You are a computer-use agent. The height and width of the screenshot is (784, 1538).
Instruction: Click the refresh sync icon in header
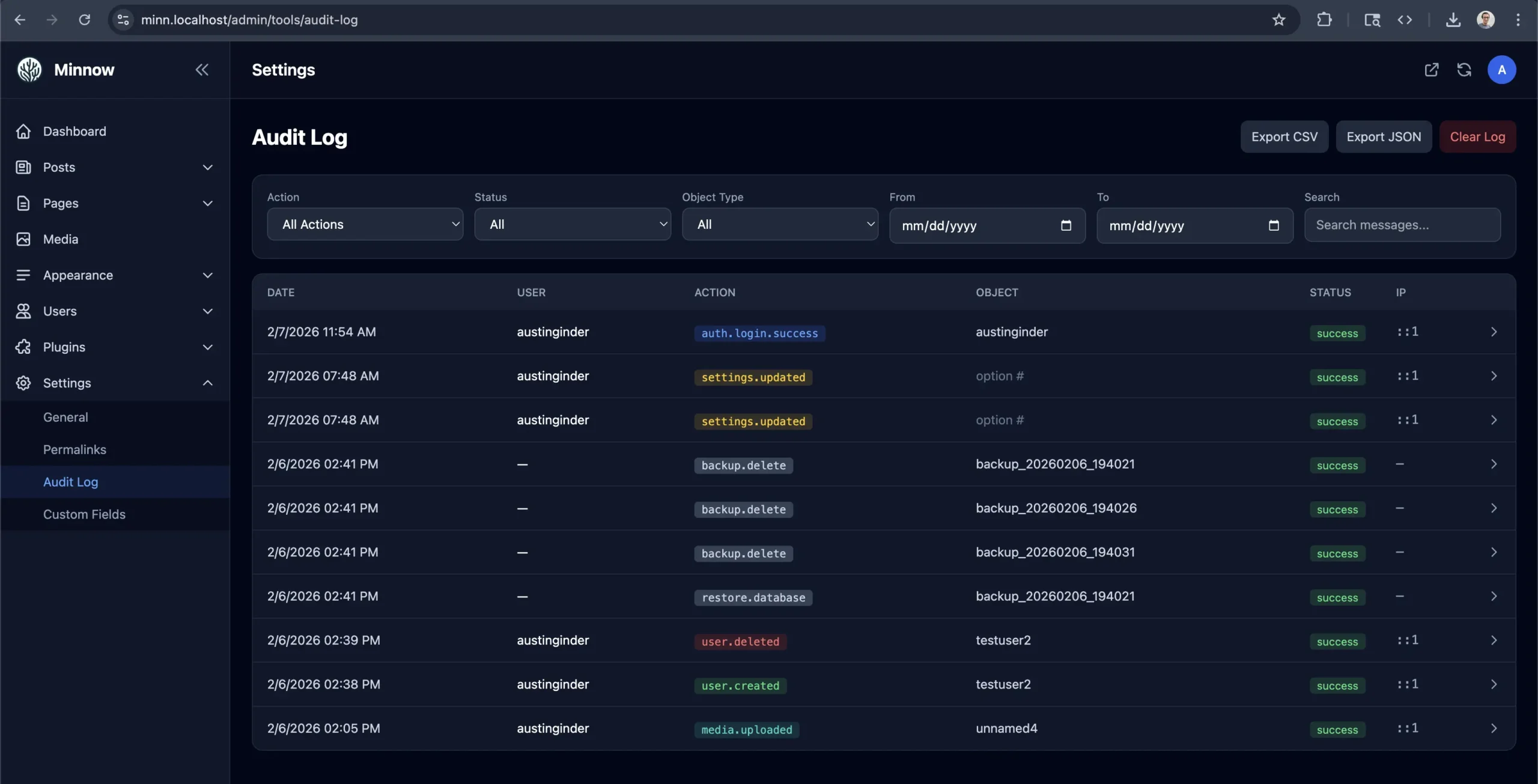pos(1464,70)
